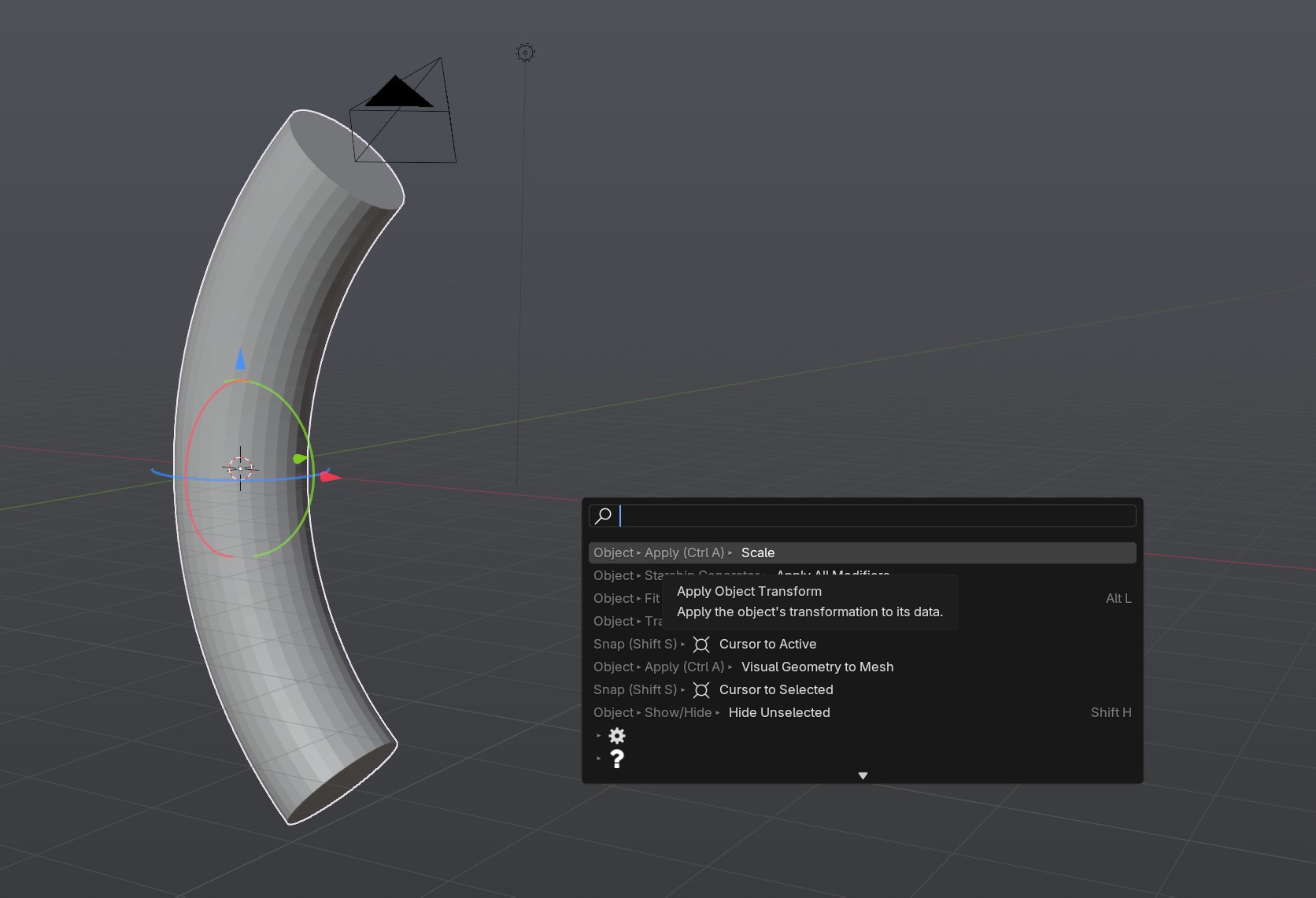Click the magnifier icon in the search box
The height and width of the screenshot is (898, 1316).
604,516
